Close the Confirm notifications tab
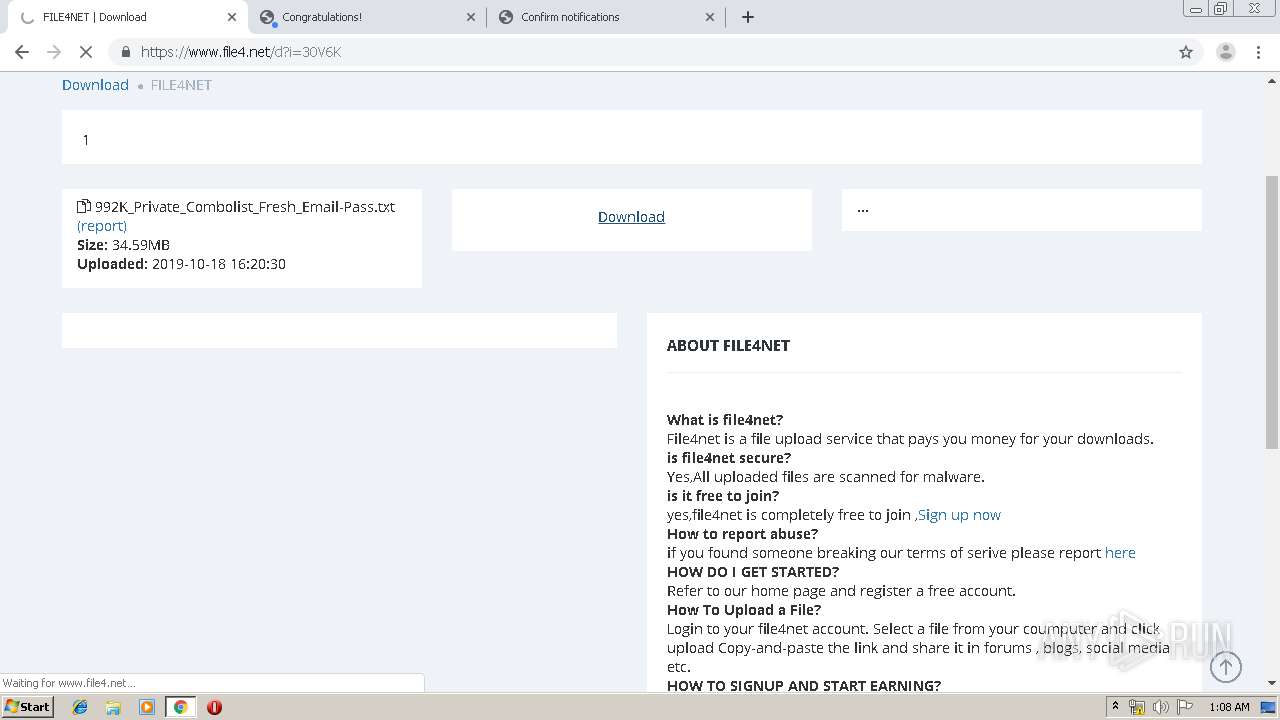This screenshot has height=720, width=1280. (710, 17)
